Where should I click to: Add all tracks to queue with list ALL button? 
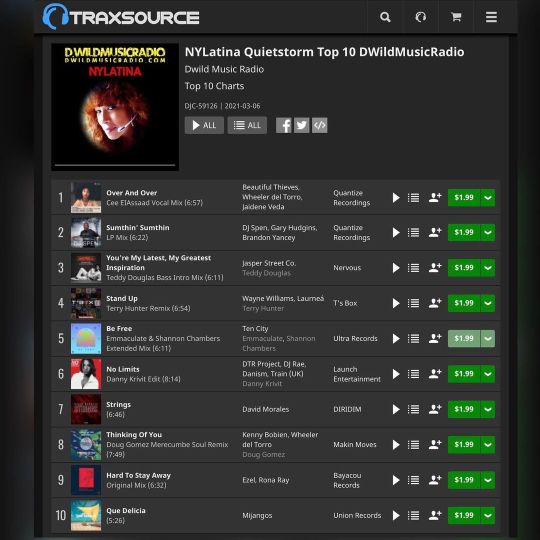pos(247,125)
